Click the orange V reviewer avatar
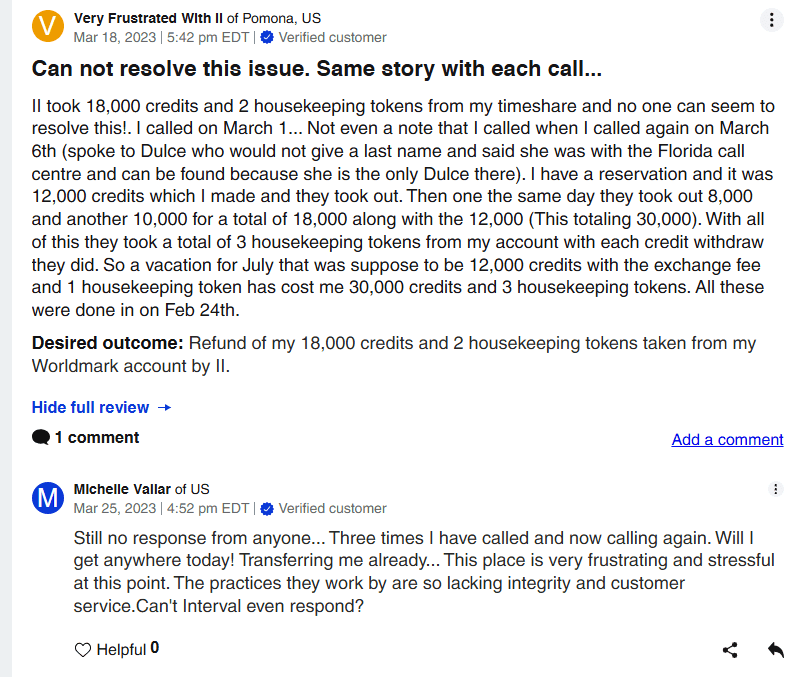802x677 pixels. point(48,27)
